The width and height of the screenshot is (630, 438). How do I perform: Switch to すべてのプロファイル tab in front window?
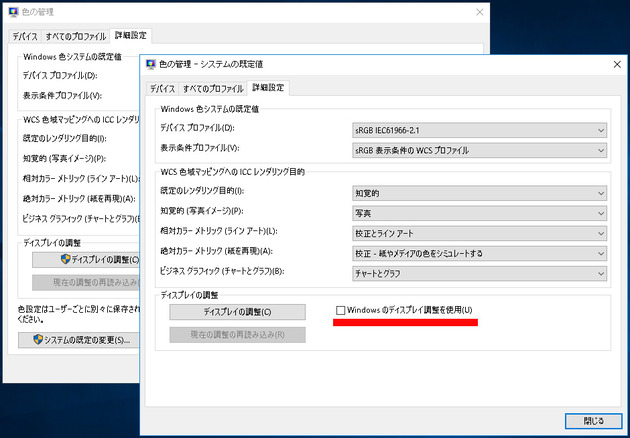pos(213,89)
